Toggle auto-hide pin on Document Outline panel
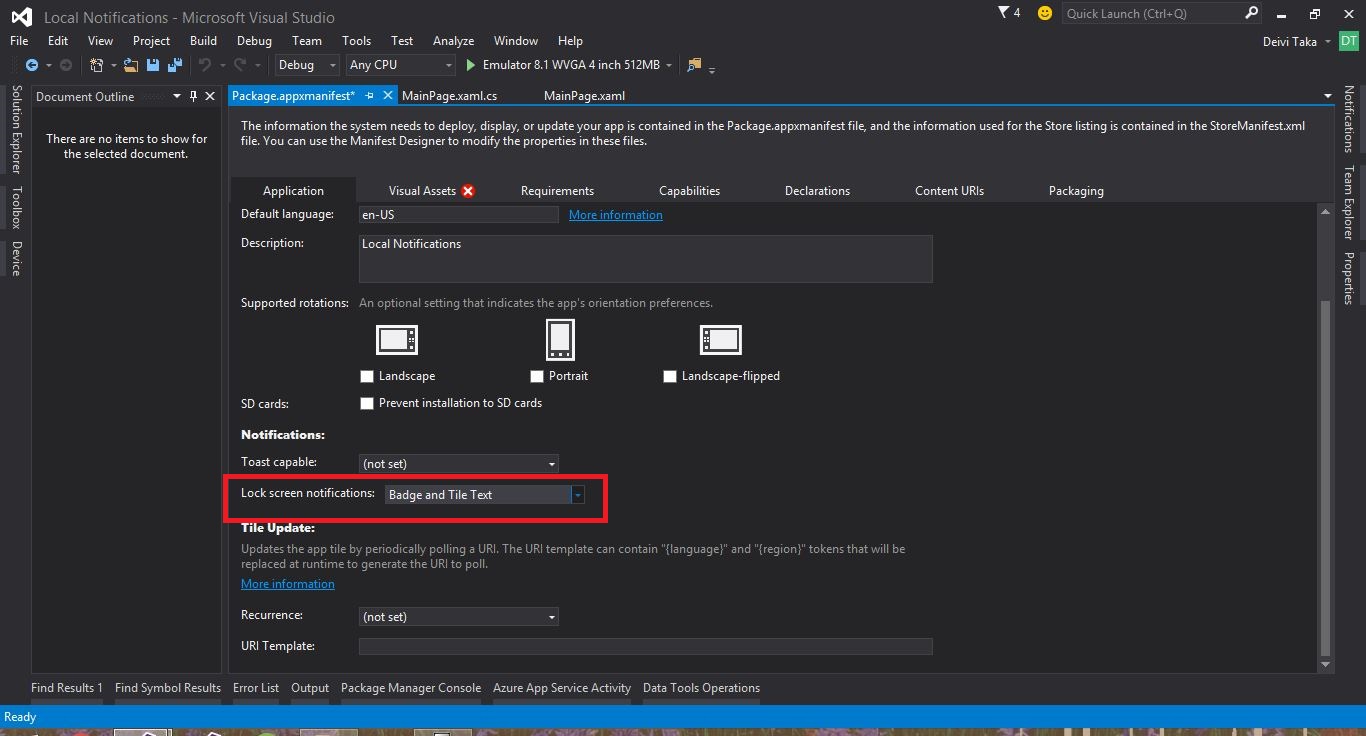The height and width of the screenshot is (736, 1366). pyautogui.click(x=193, y=96)
